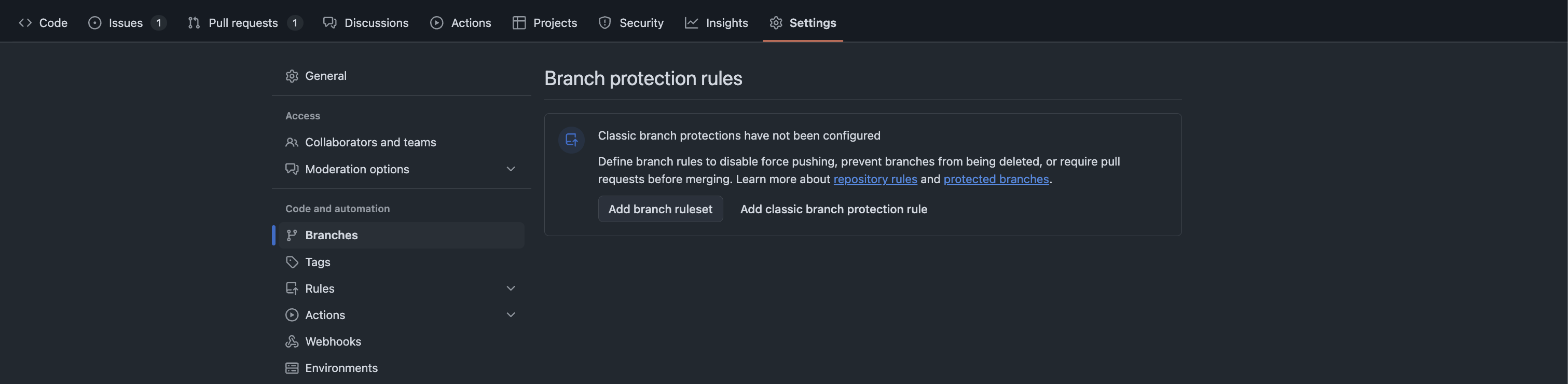1568x384 pixels.
Task: Select Branches in the settings sidebar
Action: [331, 236]
